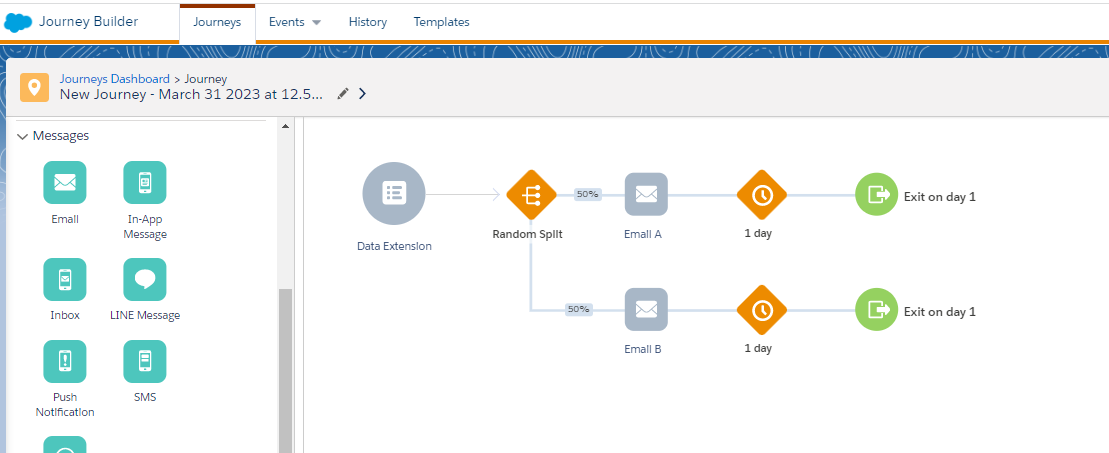
Task: Open the 1 day wait after Email B
Action: point(762,311)
